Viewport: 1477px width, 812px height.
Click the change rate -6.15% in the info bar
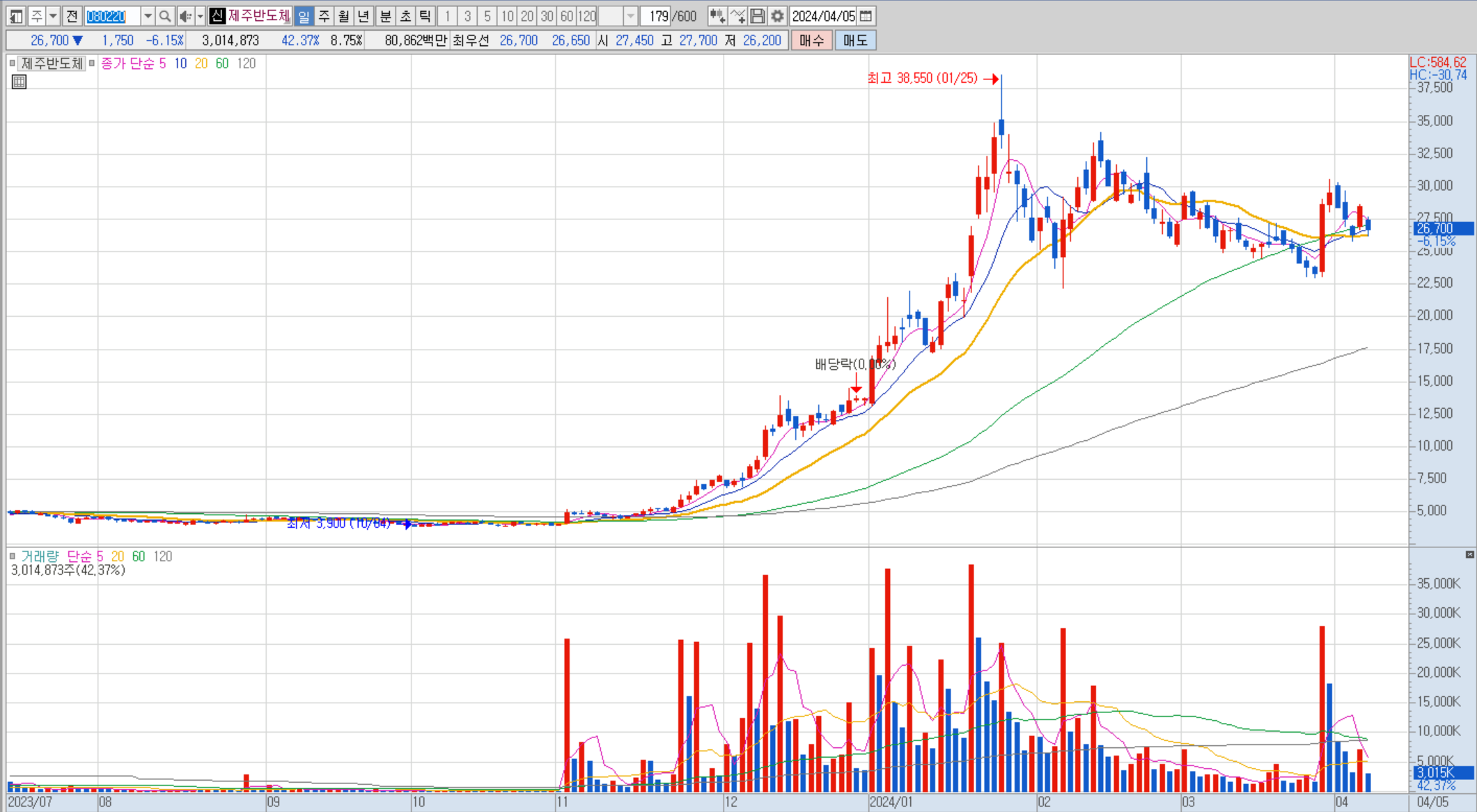165,40
